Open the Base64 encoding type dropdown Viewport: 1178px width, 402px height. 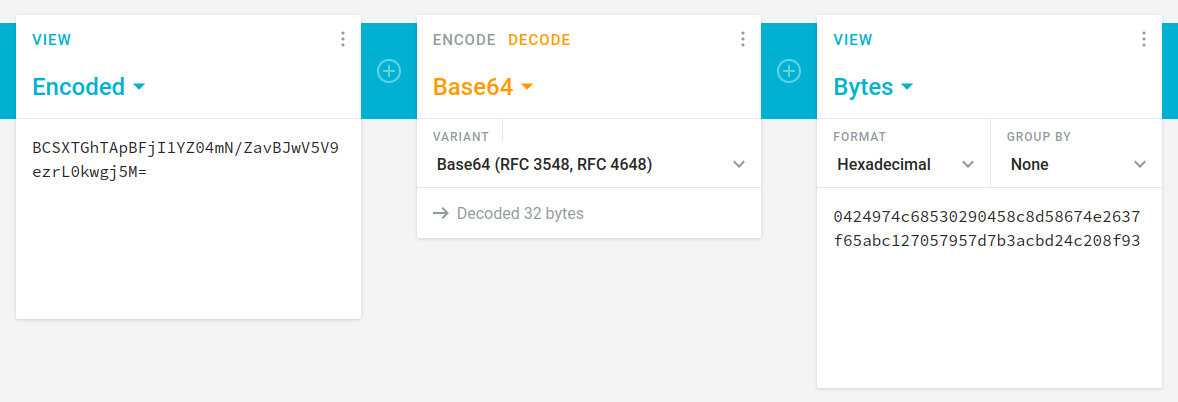coord(483,87)
